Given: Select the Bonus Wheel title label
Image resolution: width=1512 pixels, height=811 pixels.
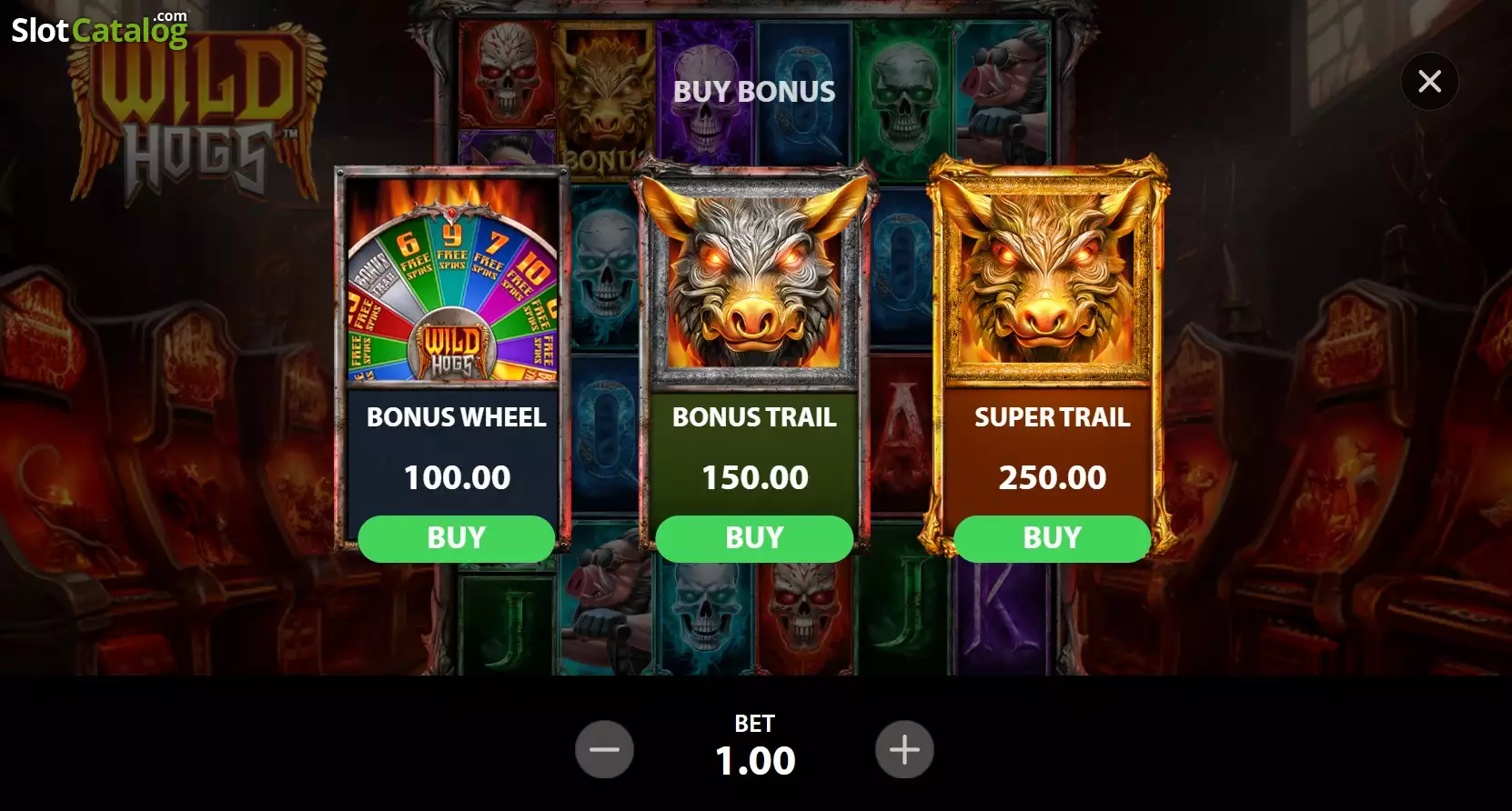Looking at the screenshot, I should tap(457, 417).
